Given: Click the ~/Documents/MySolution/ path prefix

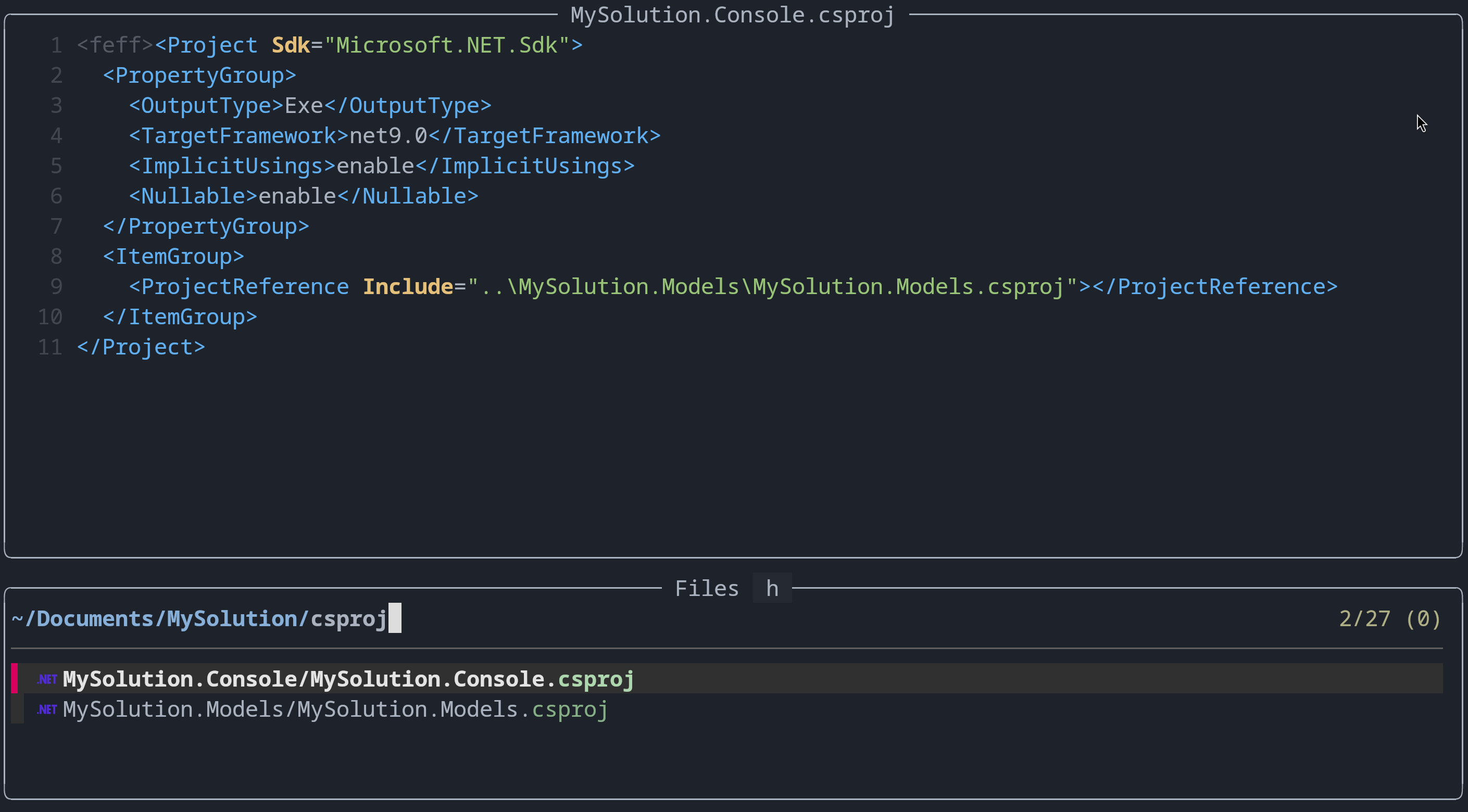Looking at the screenshot, I should click(x=160, y=618).
